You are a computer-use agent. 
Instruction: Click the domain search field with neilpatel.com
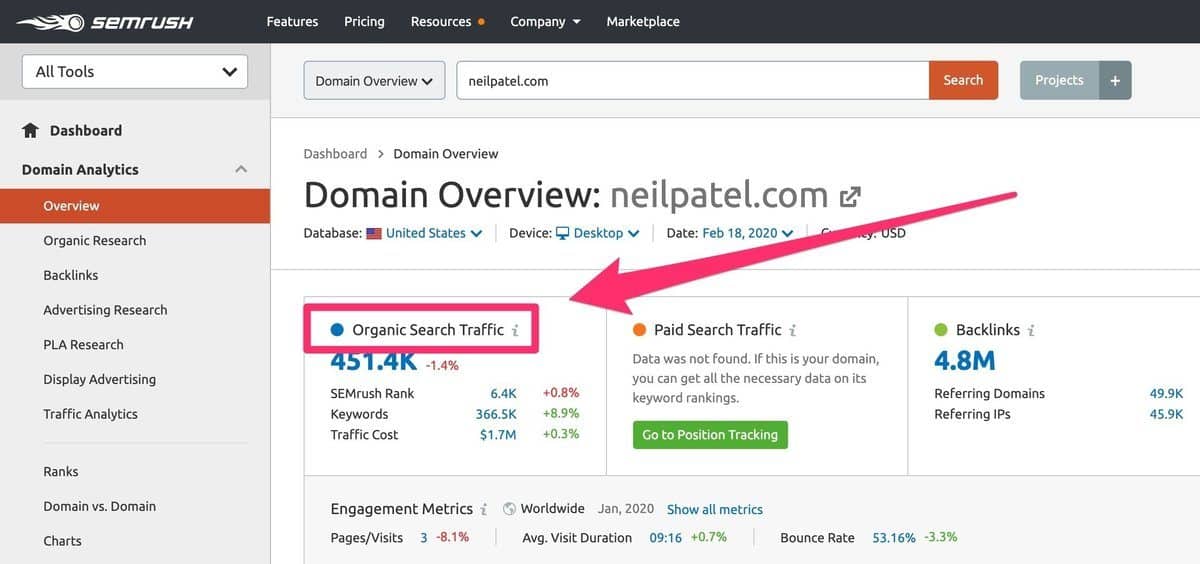pyautogui.click(x=693, y=80)
